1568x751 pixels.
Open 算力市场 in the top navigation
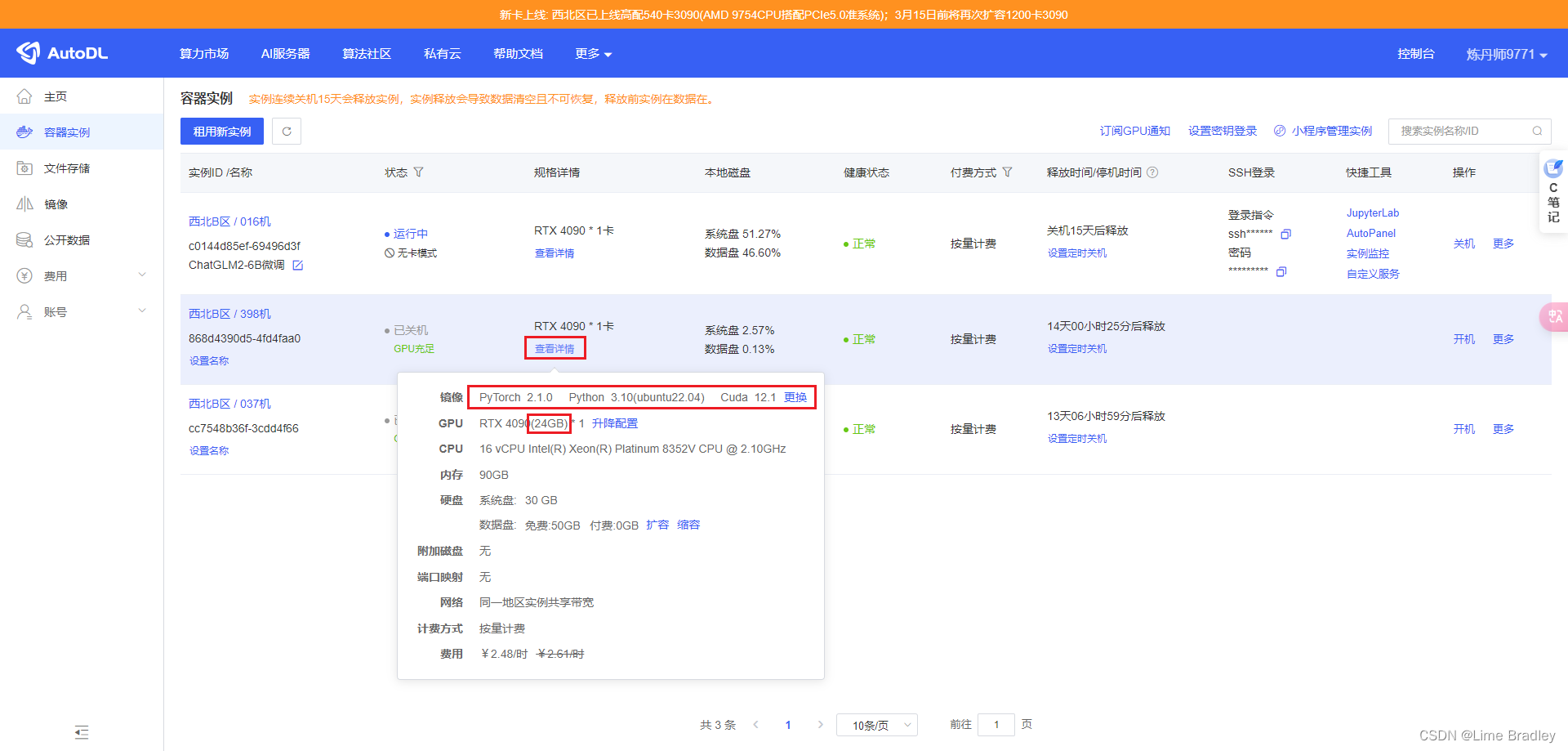(204, 54)
